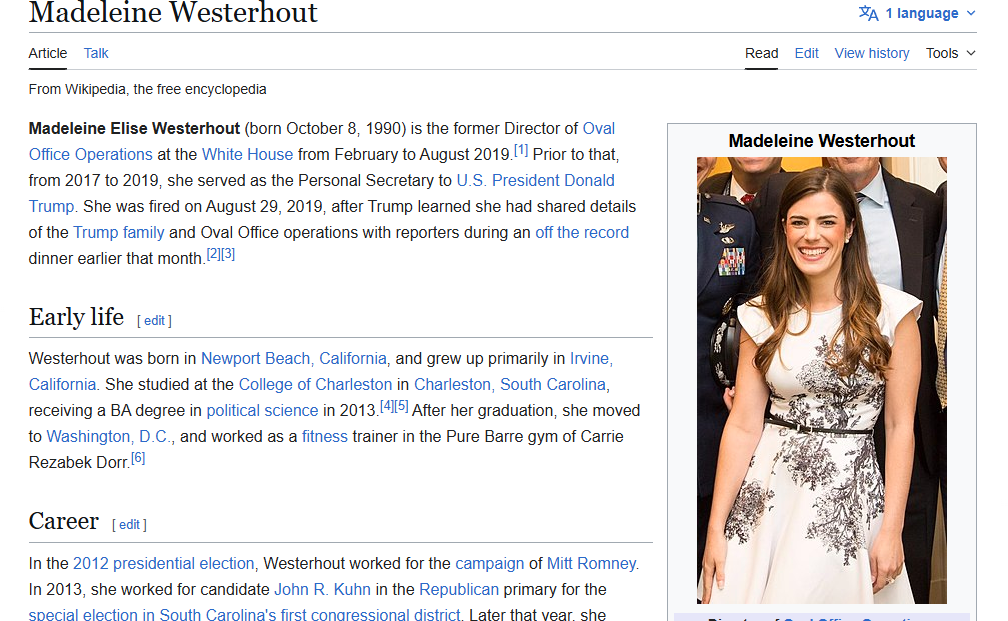Edit the Early life section

pos(154,321)
